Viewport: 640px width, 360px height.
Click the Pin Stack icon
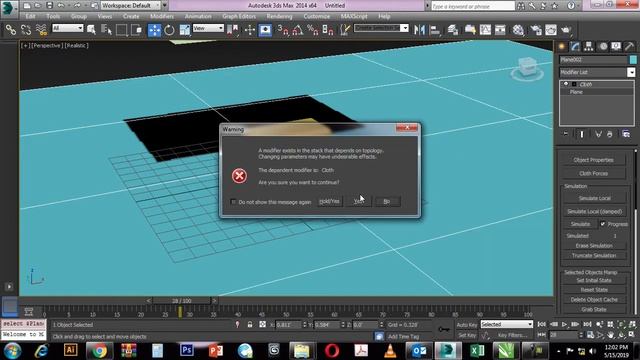pyautogui.click(x=565, y=134)
